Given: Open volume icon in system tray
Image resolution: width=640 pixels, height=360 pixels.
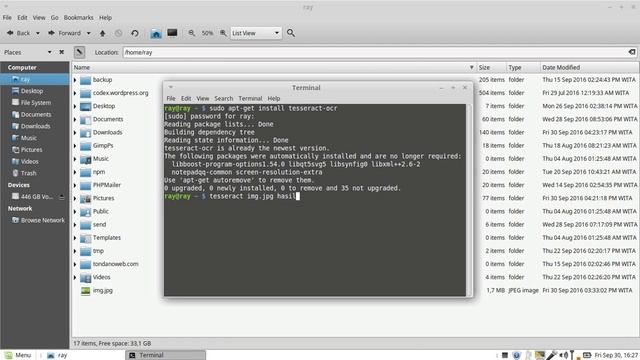Looking at the screenshot, I should 563,355.
